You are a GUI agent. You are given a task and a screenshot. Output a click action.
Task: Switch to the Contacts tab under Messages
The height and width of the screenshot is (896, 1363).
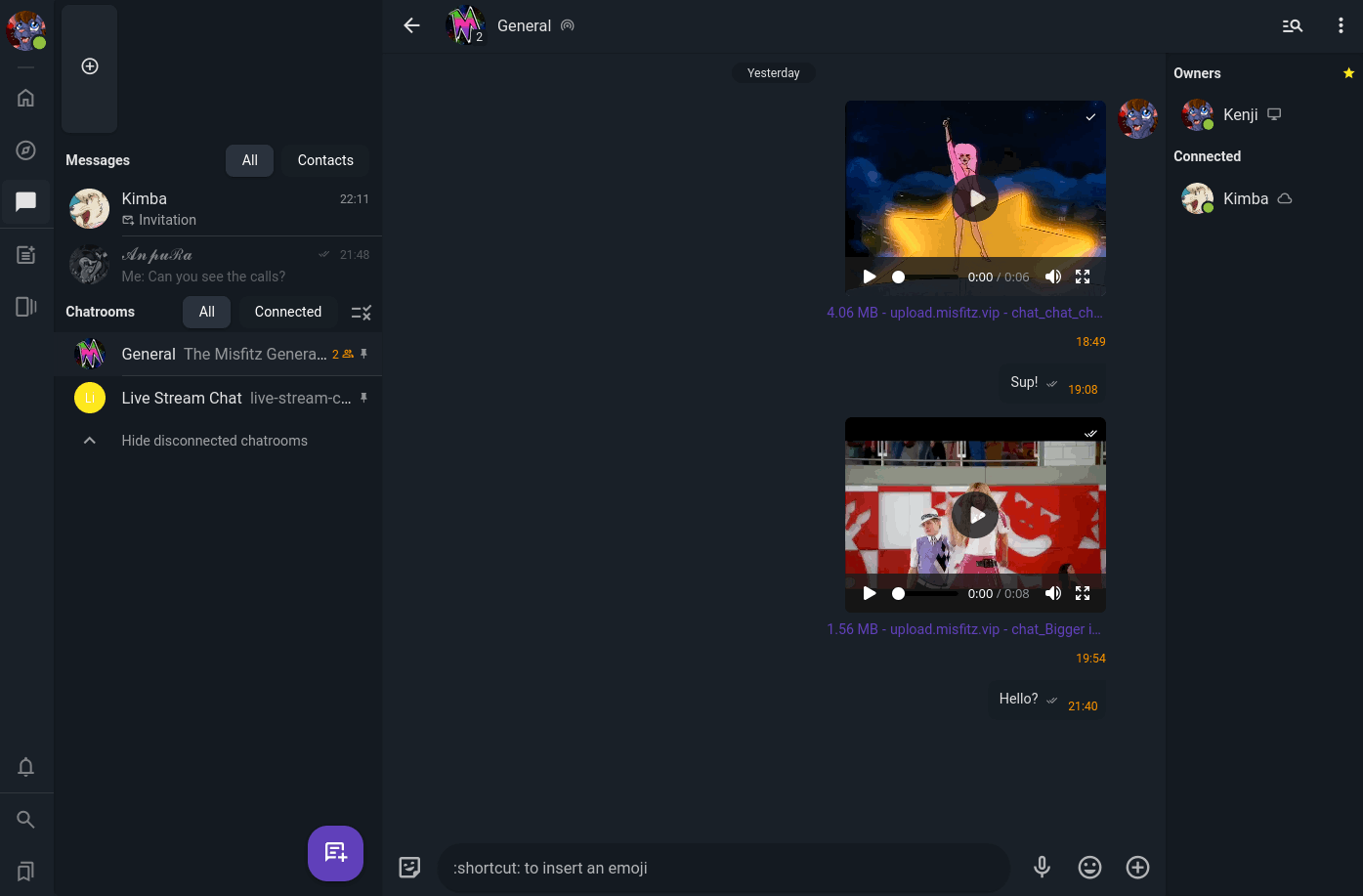coord(324,160)
